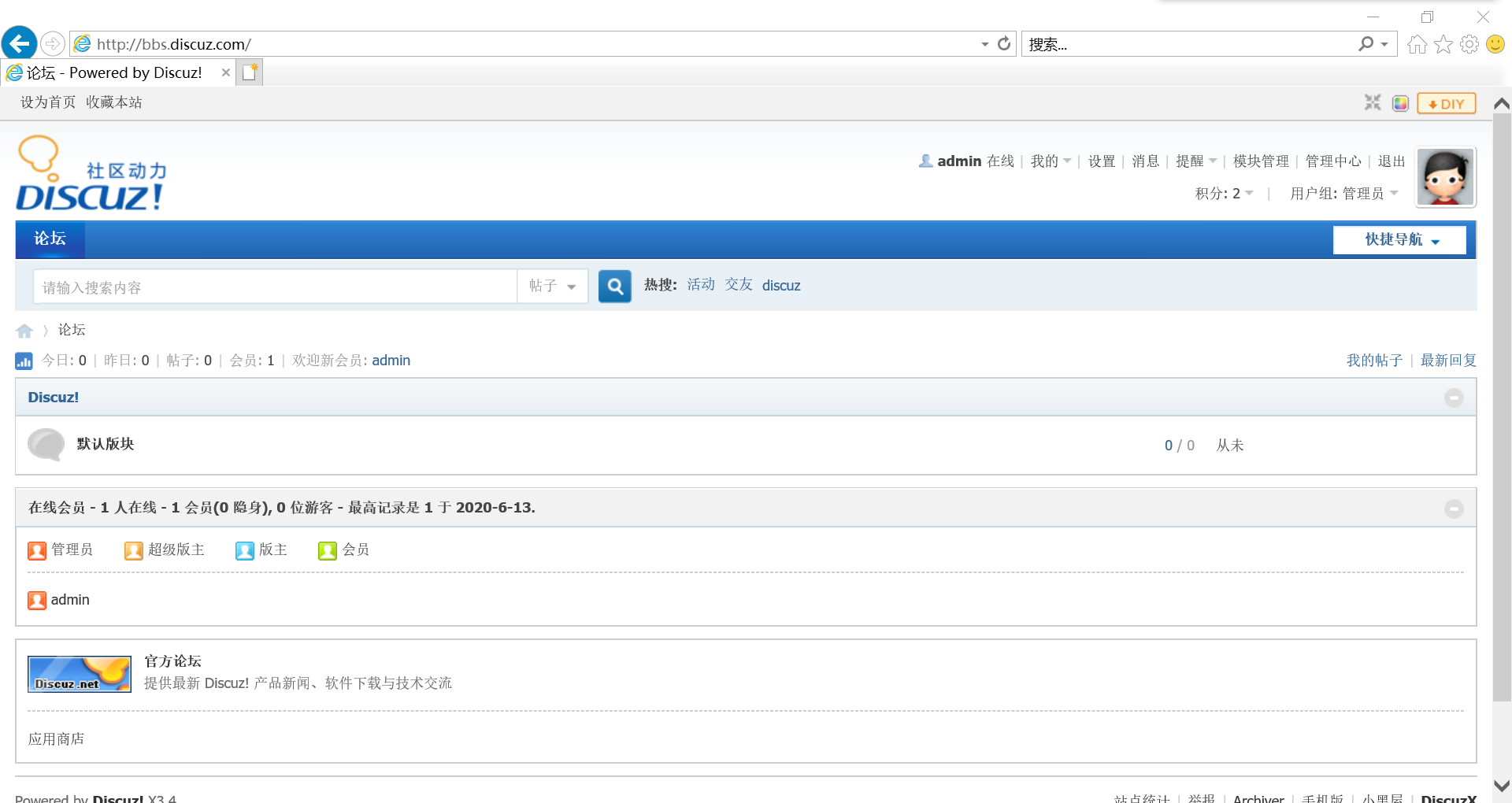The image size is (1512, 803).
Task: Open 官方论坛 link
Action: (x=172, y=661)
